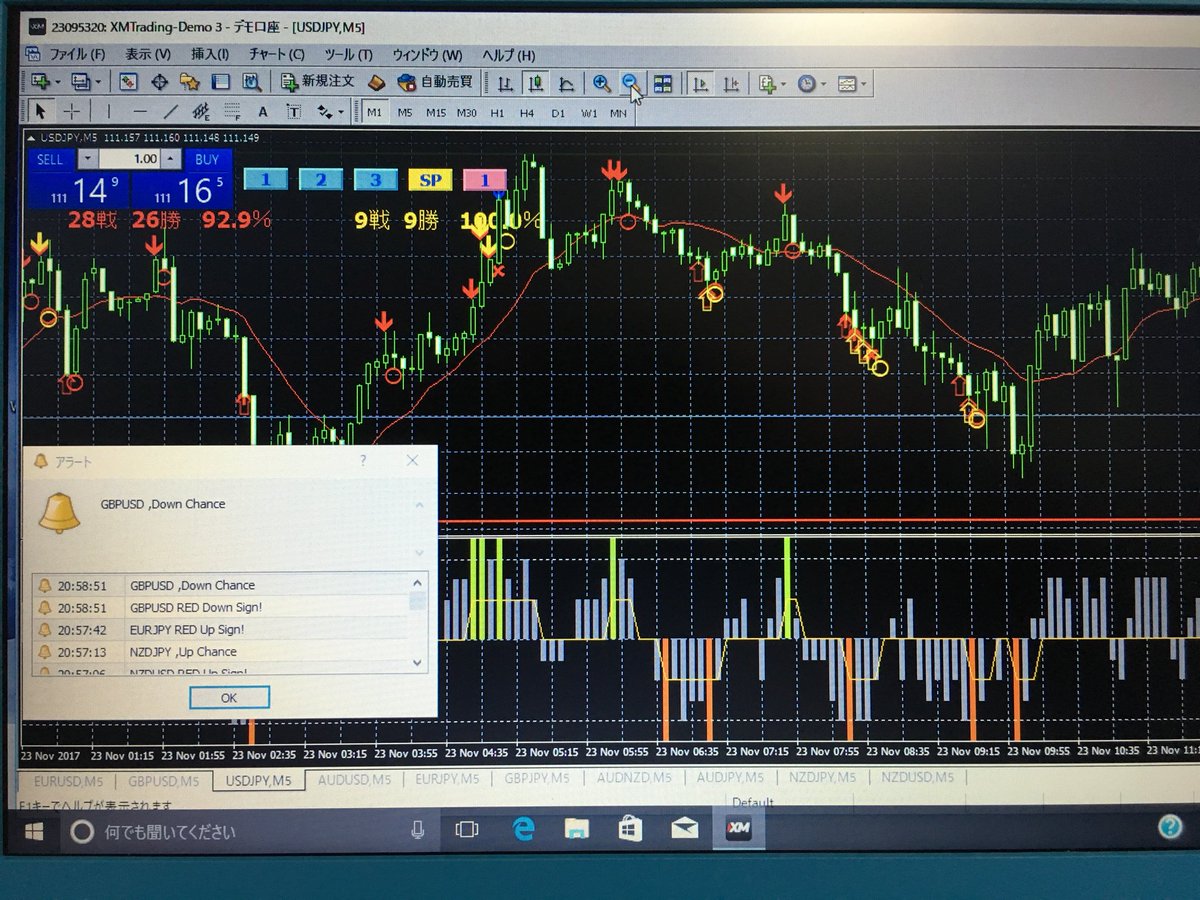Increase trade volume with up arrow
The image size is (1200, 900).
(x=173, y=159)
